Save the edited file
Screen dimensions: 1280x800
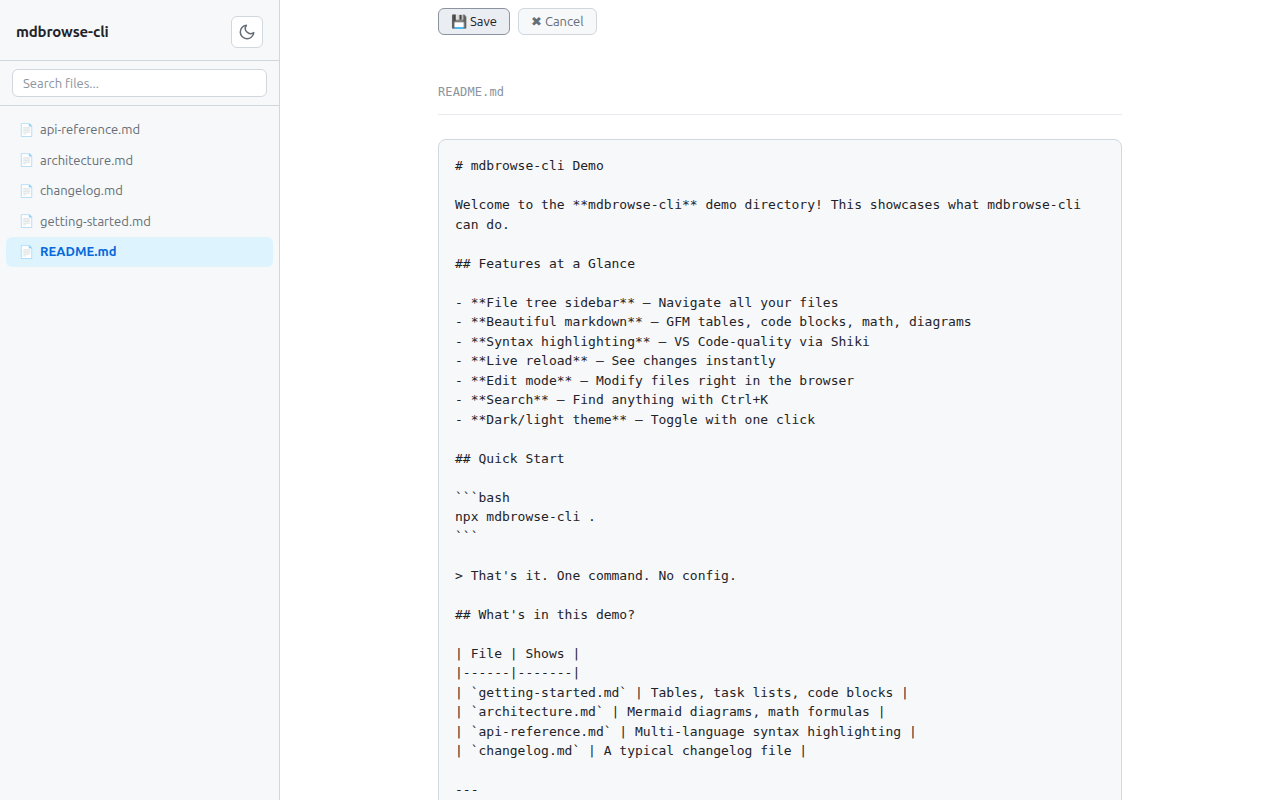pos(474,21)
